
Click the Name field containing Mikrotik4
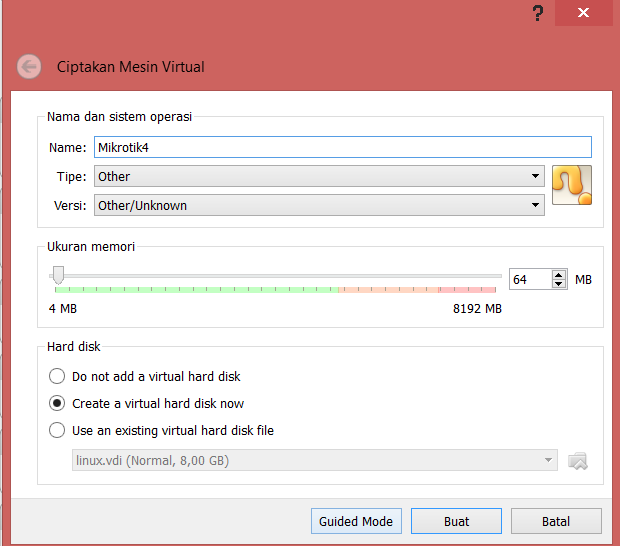(x=343, y=147)
